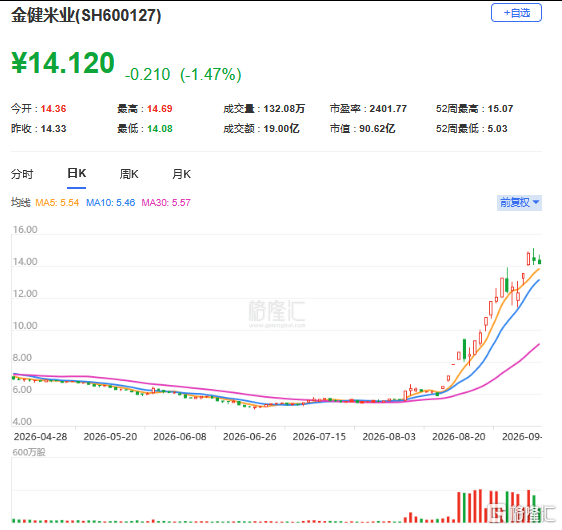
Task: Click the 2026-05-20 date axis label
Action: [x=110, y=437]
